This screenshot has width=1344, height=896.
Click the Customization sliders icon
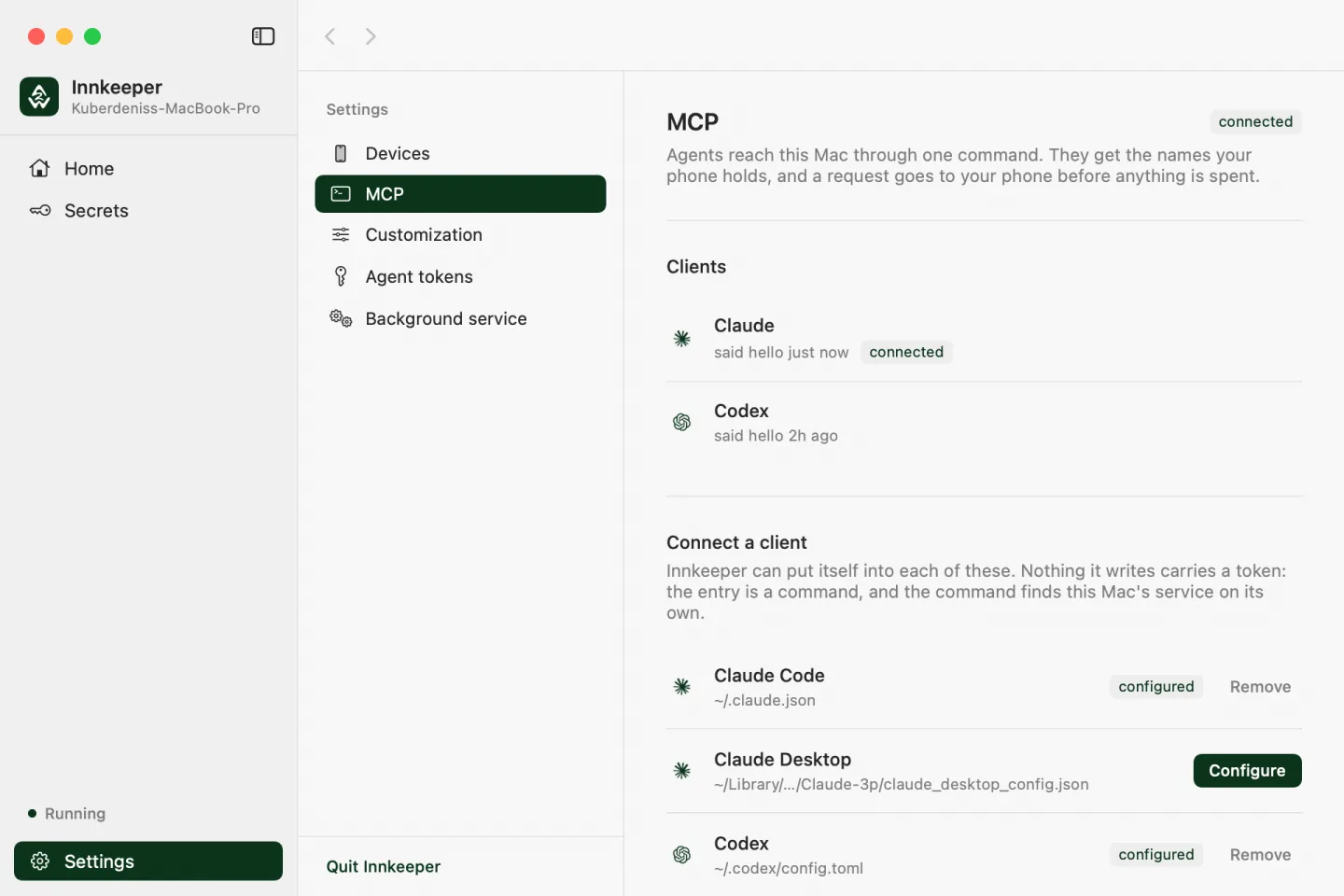tap(341, 235)
